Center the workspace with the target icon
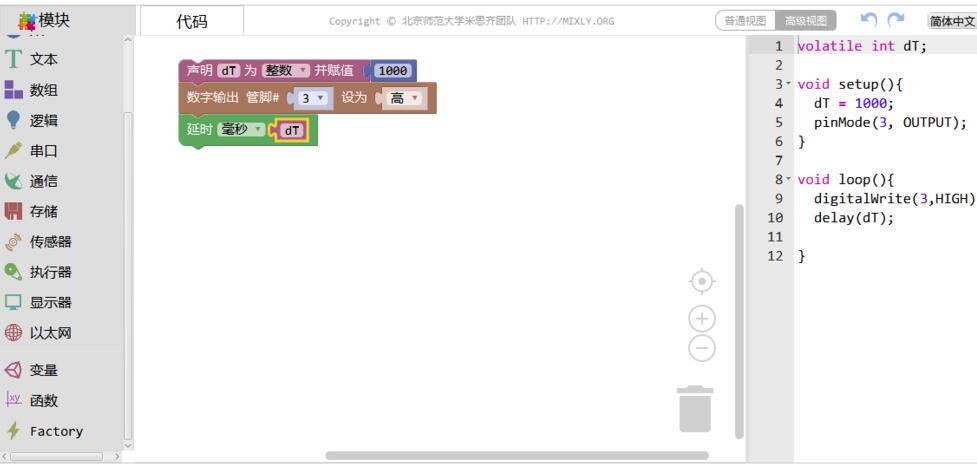 click(702, 282)
